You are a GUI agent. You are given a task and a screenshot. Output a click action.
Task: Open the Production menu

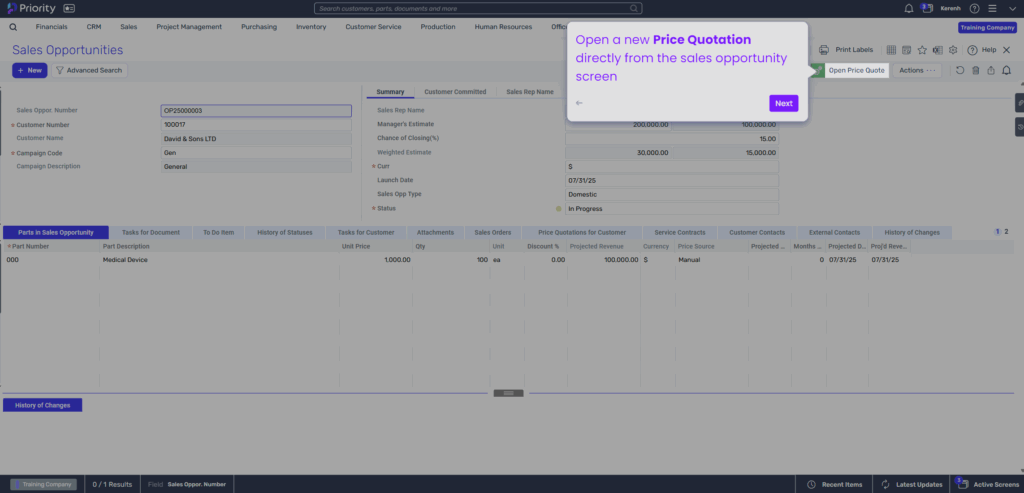(438, 27)
